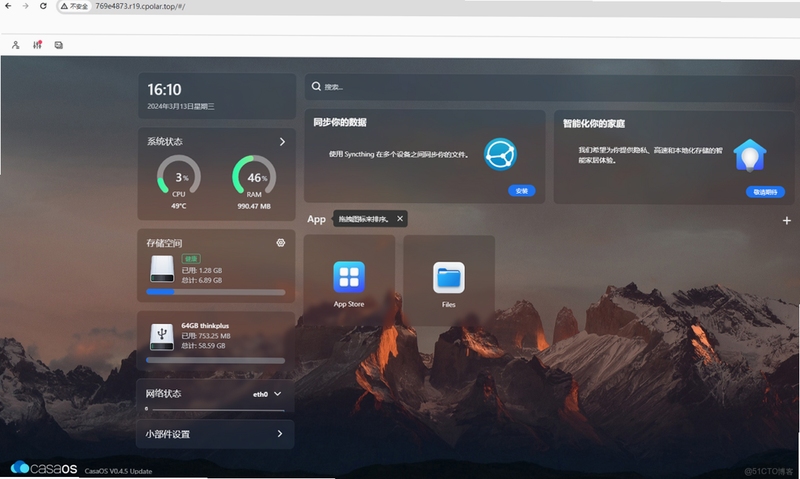
Task: Click the browser back arrow
Action: (x=8, y=6)
